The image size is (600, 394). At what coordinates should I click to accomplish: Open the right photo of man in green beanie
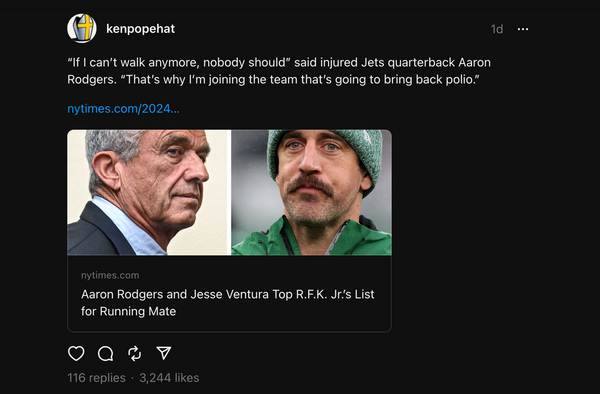311,192
